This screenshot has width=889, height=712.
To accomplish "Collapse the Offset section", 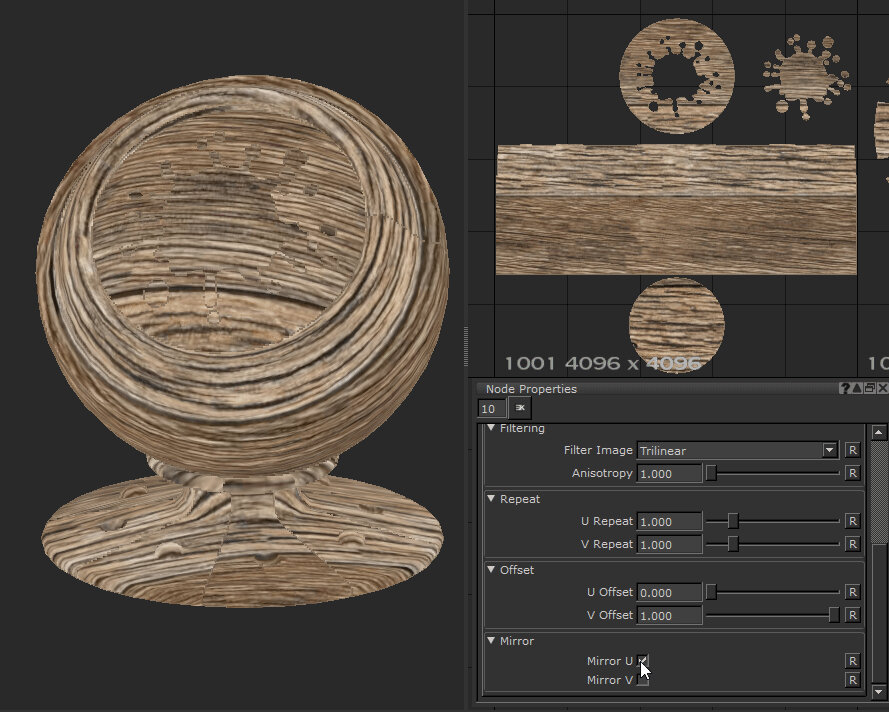I will pyautogui.click(x=491, y=570).
